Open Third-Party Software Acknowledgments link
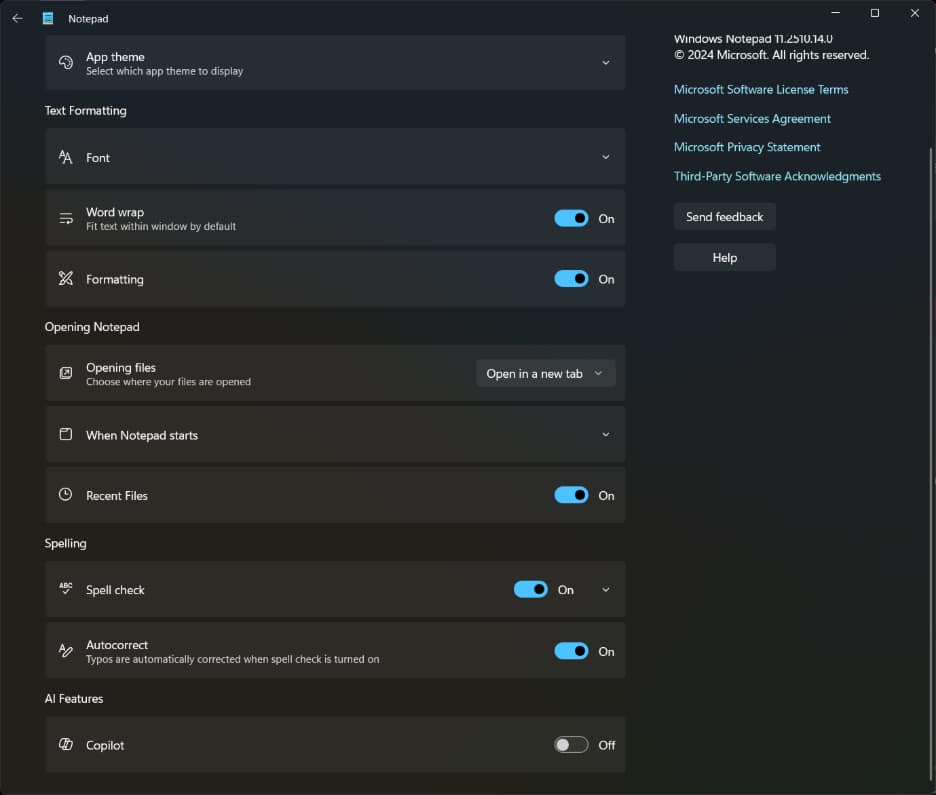Image resolution: width=936 pixels, height=795 pixels. coord(777,176)
